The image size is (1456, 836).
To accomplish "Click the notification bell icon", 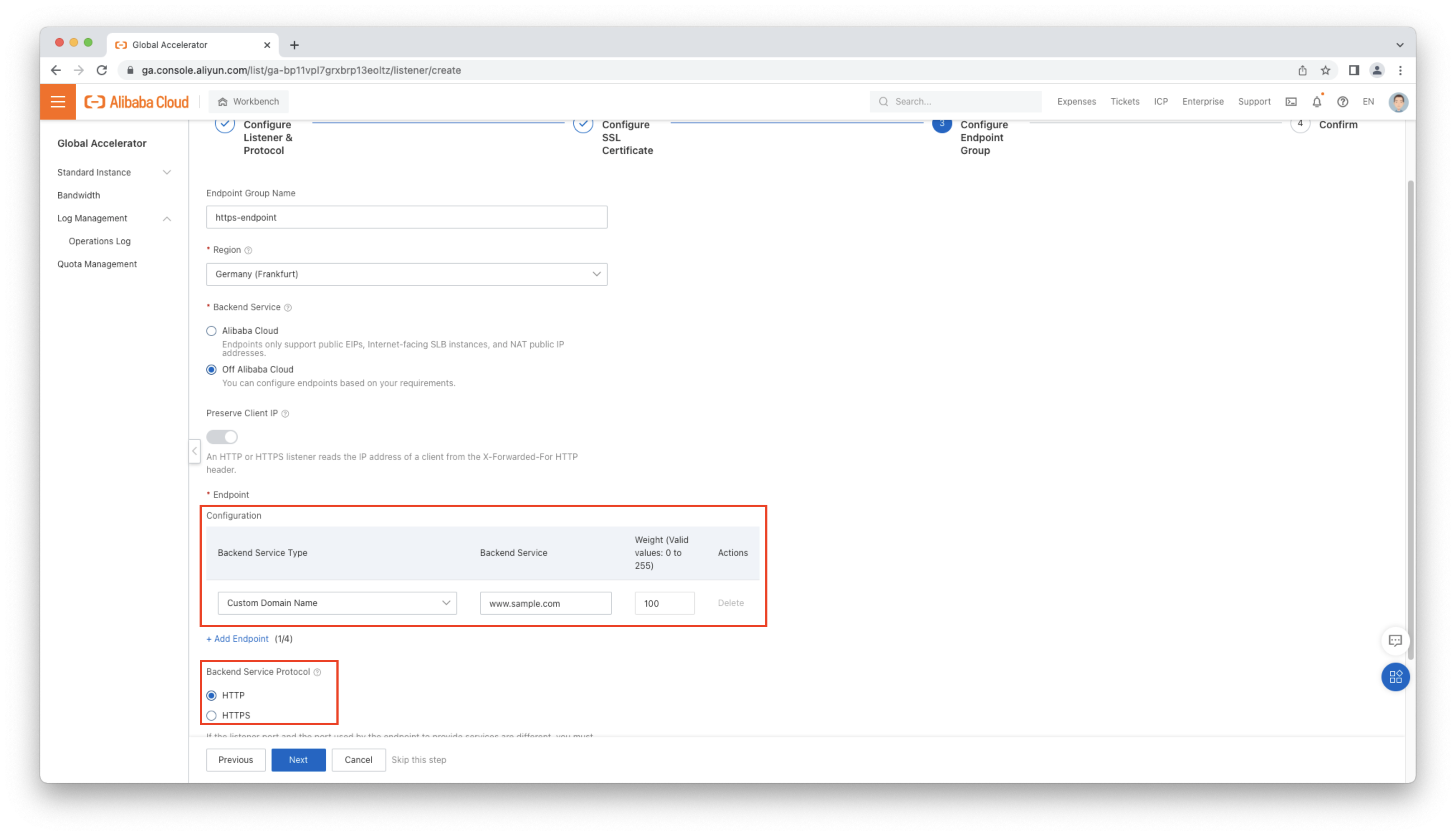I will click(1317, 102).
